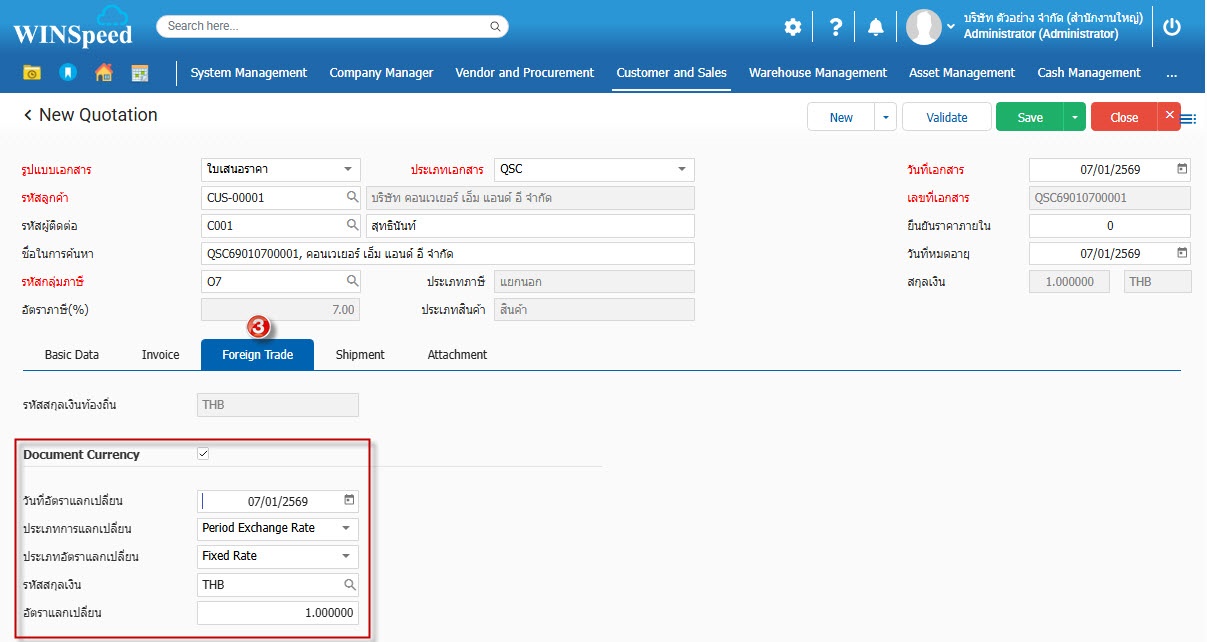The height and width of the screenshot is (642, 1207).
Task: Open the Warehouse Management menu
Action: pyautogui.click(x=817, y=73)
